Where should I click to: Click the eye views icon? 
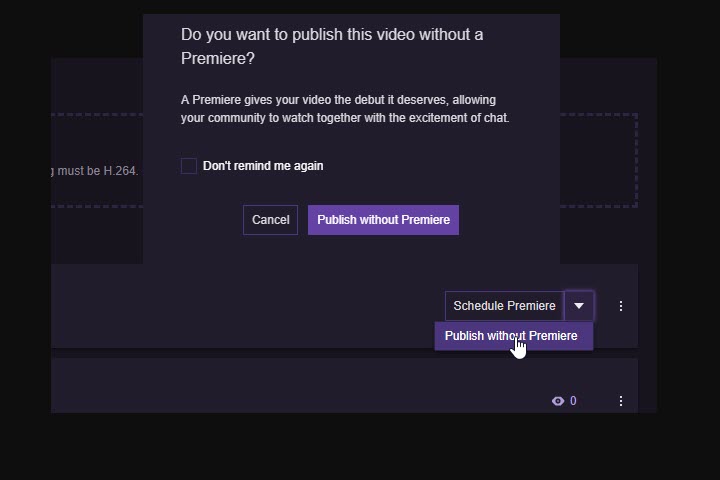pyautogui.click(x=558, y=401)
